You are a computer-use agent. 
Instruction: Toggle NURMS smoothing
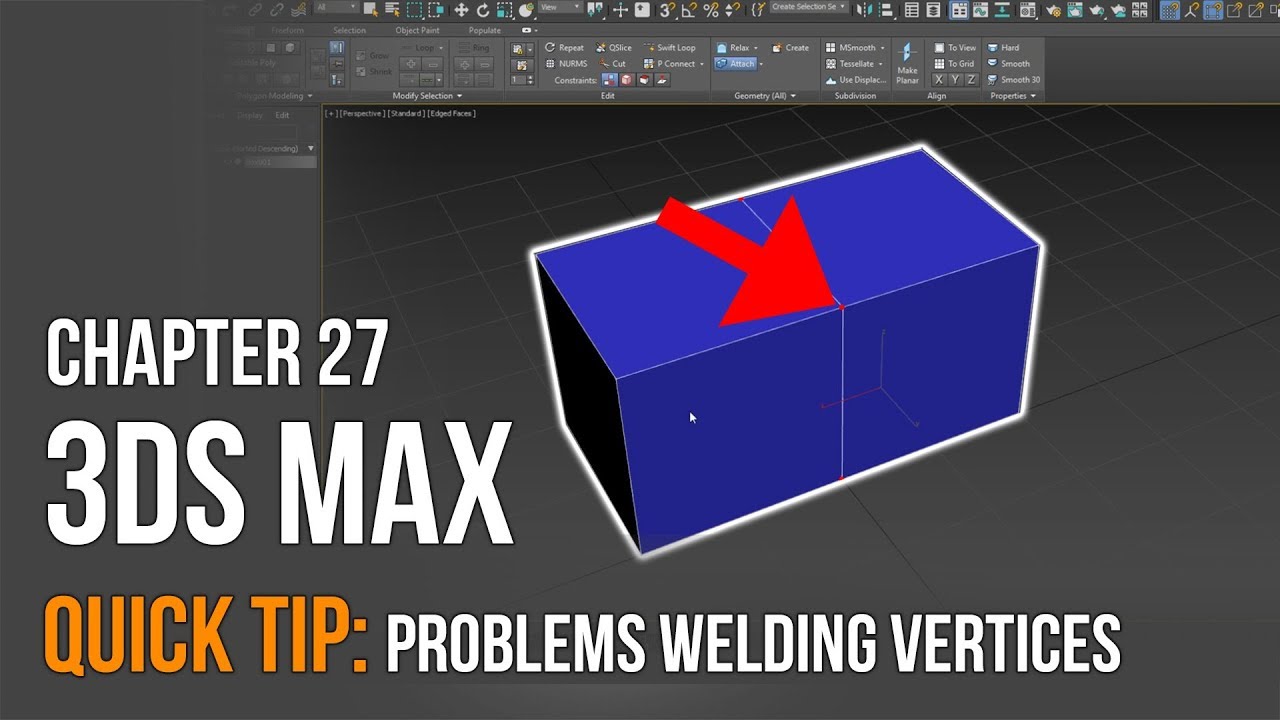point(566,64)
